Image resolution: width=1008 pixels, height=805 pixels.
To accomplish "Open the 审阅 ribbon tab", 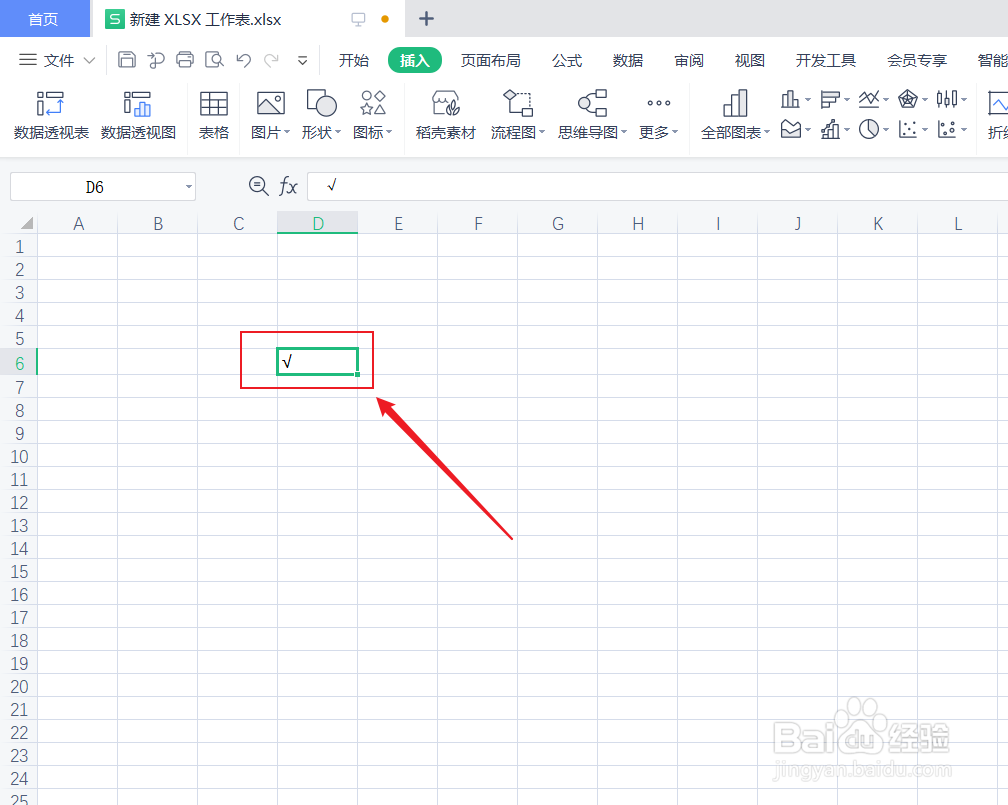I will [x=689, y=60].
